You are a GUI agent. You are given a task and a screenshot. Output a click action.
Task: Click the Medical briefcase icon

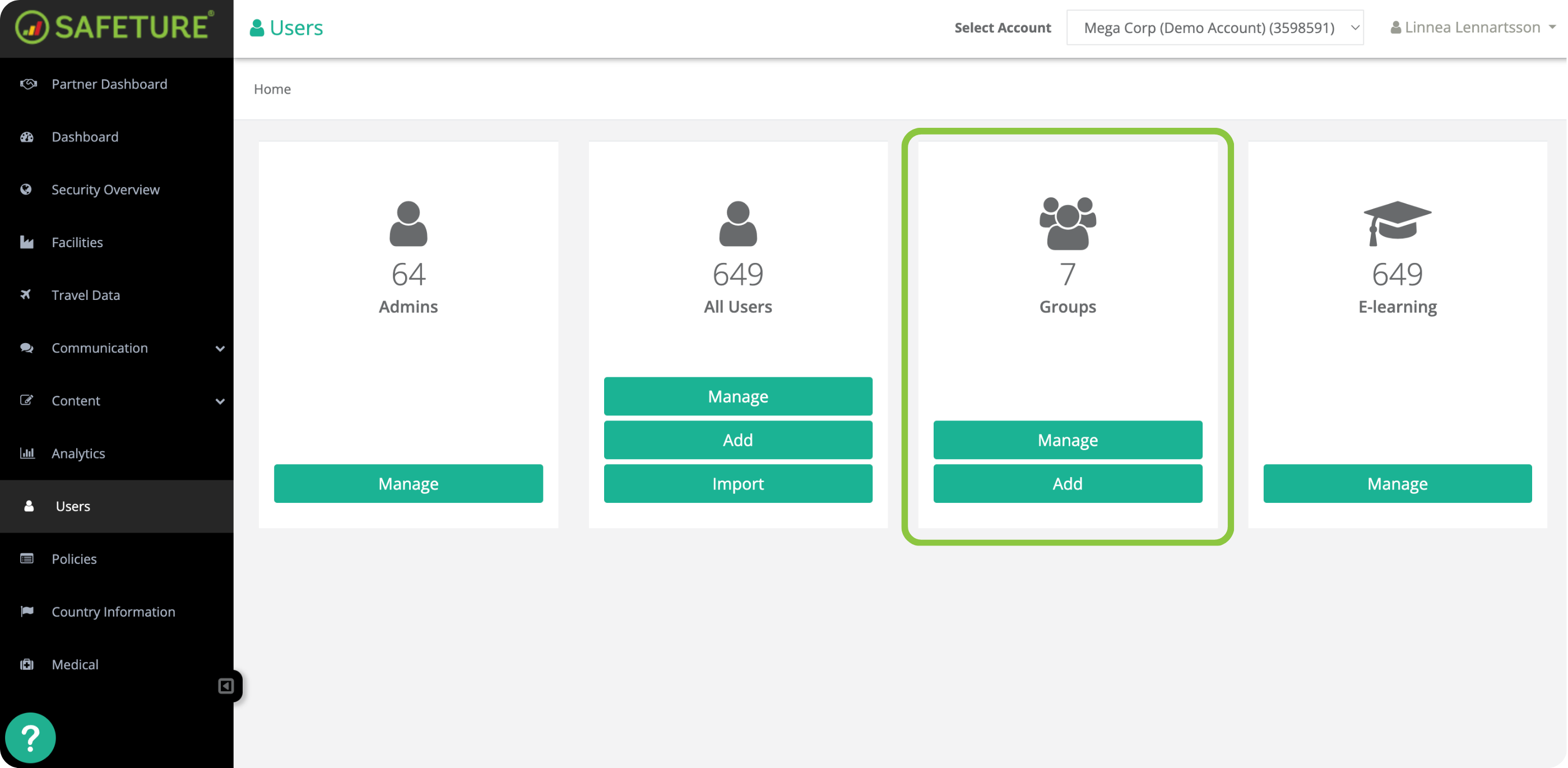tap(27, 664)
